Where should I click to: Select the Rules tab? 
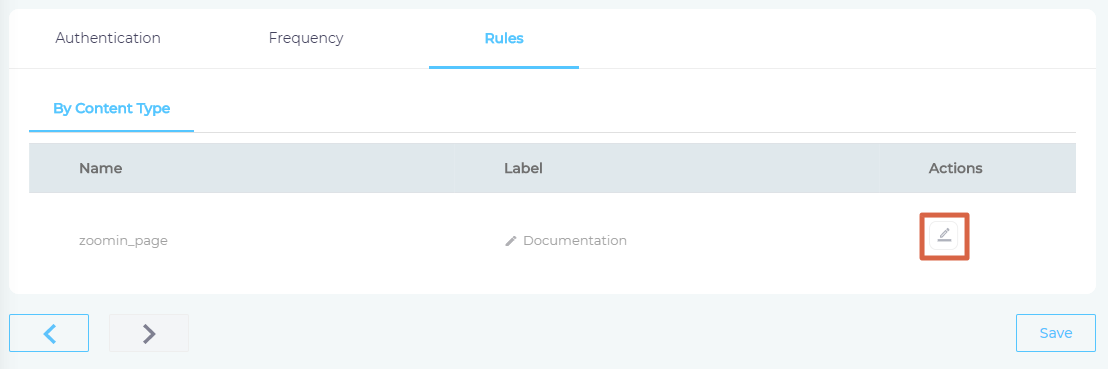pyautogui.click(x=504, y=38)
